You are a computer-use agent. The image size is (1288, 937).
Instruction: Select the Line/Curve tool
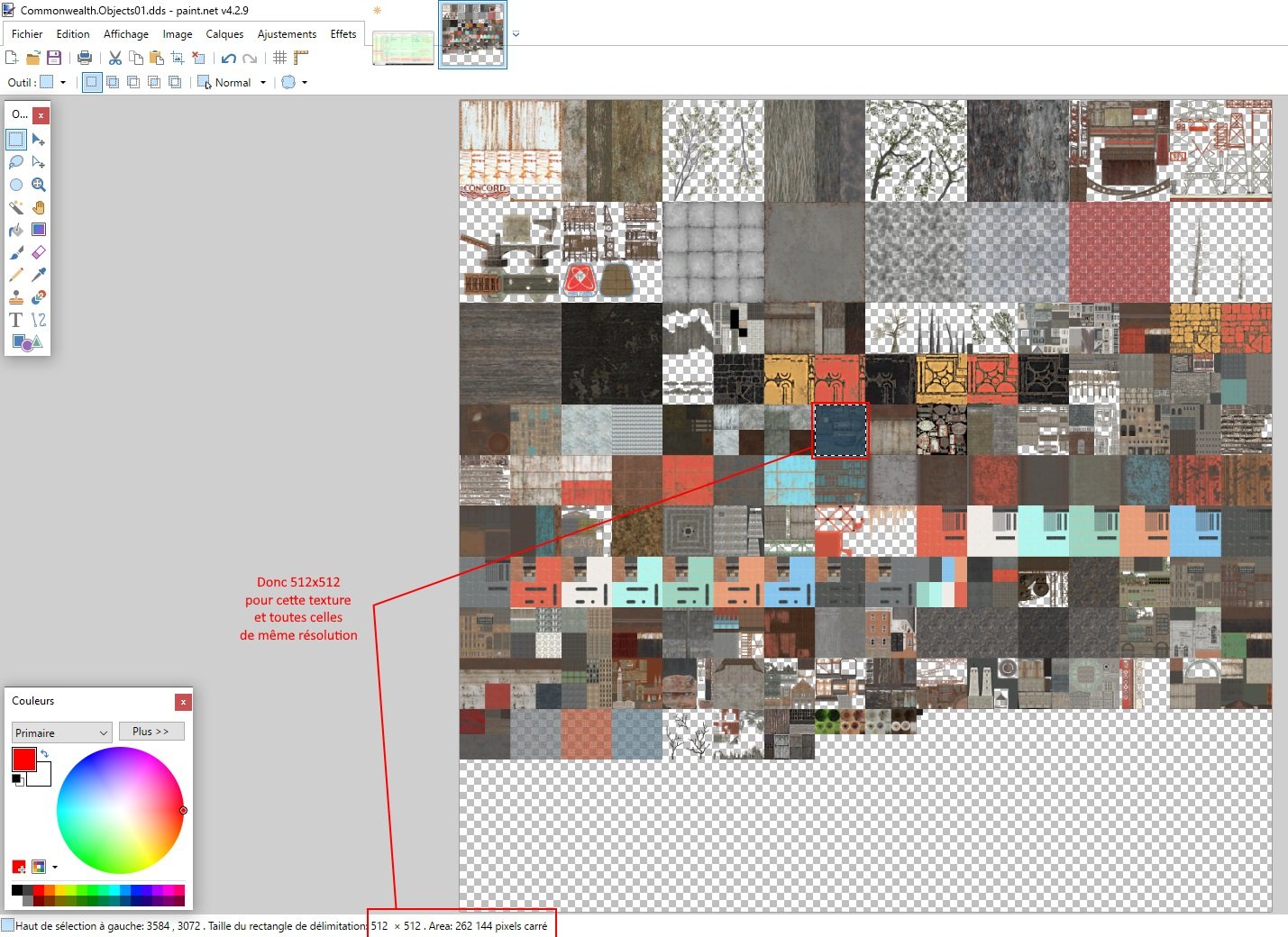click(39, 320)
